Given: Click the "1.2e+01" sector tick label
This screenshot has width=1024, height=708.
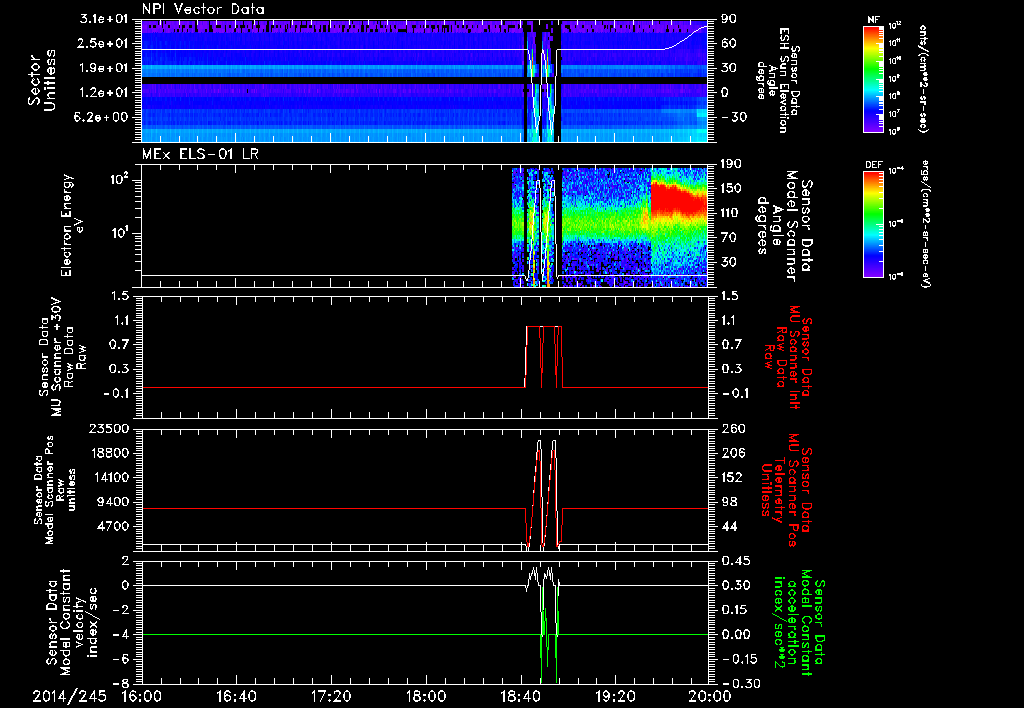Looking at the screenshot, I should pos(103,92).
